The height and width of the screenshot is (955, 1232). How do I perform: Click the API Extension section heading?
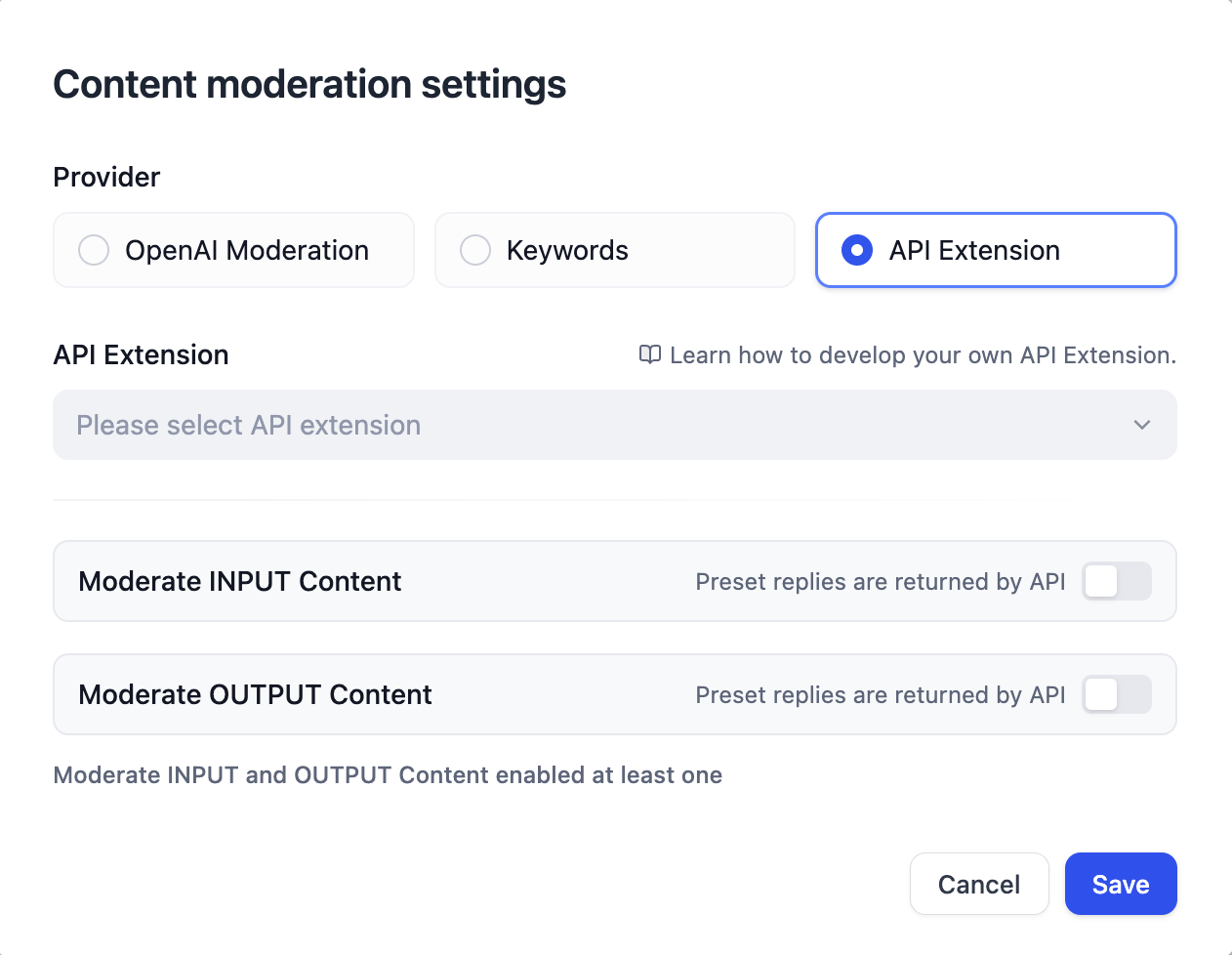point(141,354)
